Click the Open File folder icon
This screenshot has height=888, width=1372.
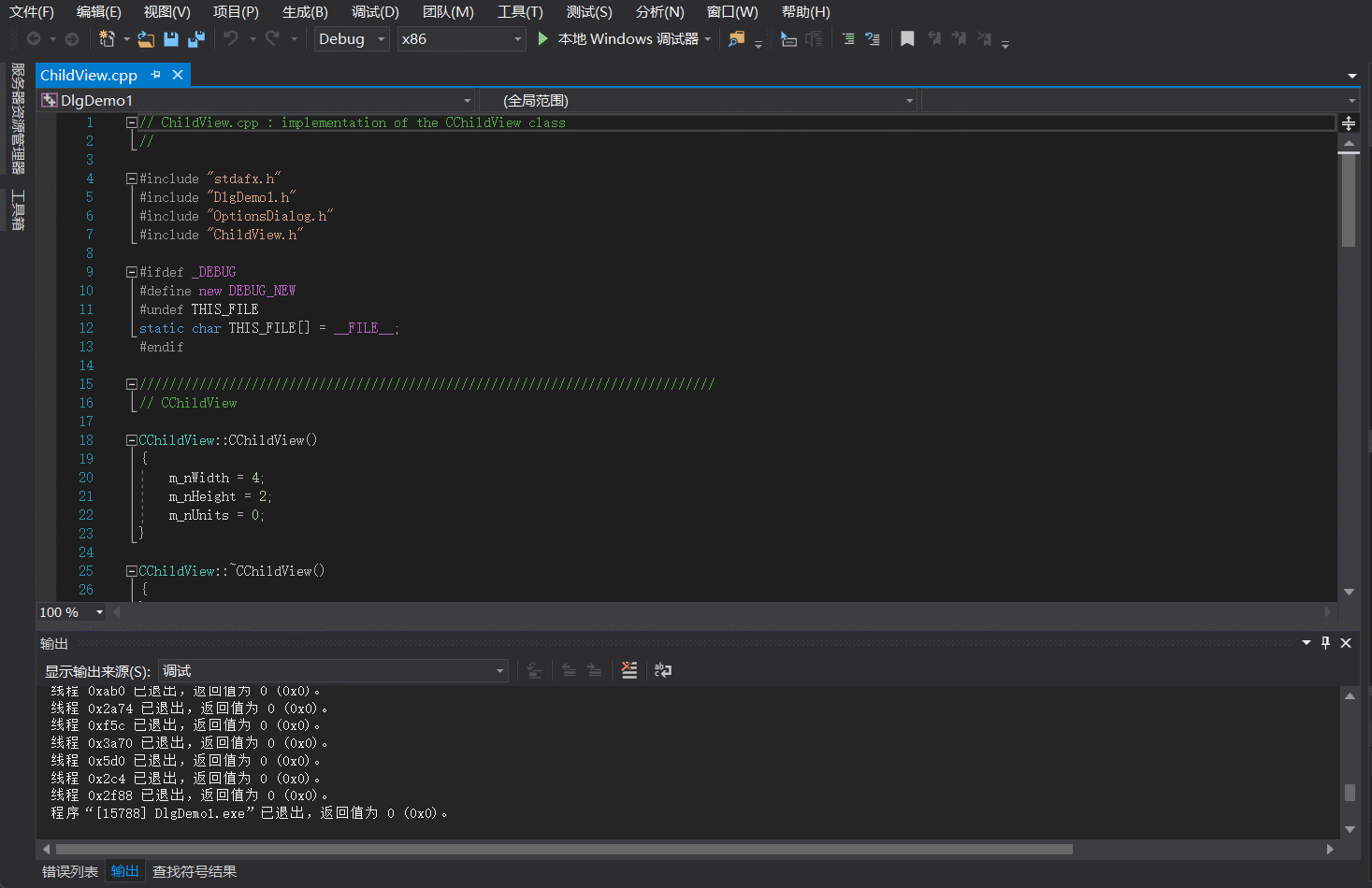click(146, 39)
